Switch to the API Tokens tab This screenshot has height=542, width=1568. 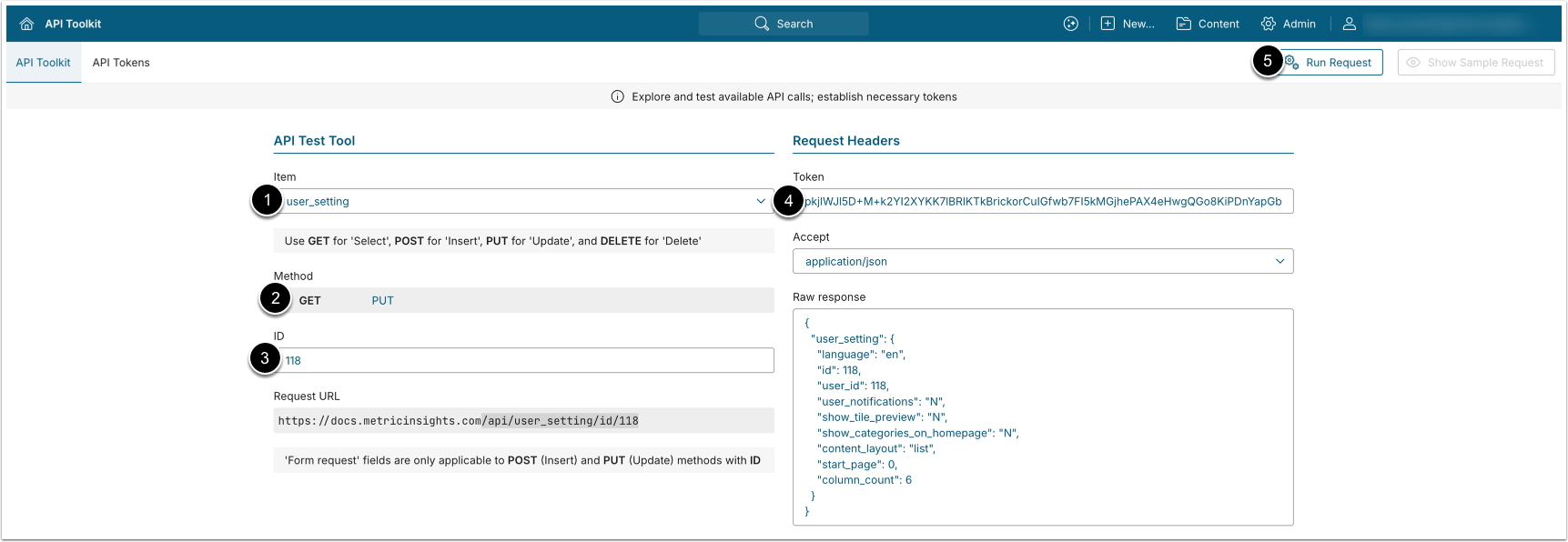pos(121,63)
